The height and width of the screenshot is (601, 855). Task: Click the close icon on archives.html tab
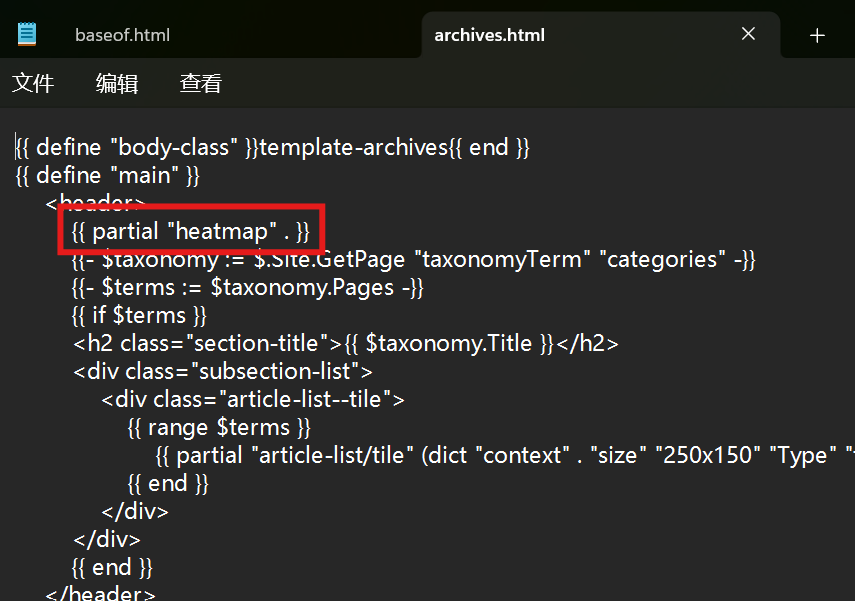click(748, 33)
